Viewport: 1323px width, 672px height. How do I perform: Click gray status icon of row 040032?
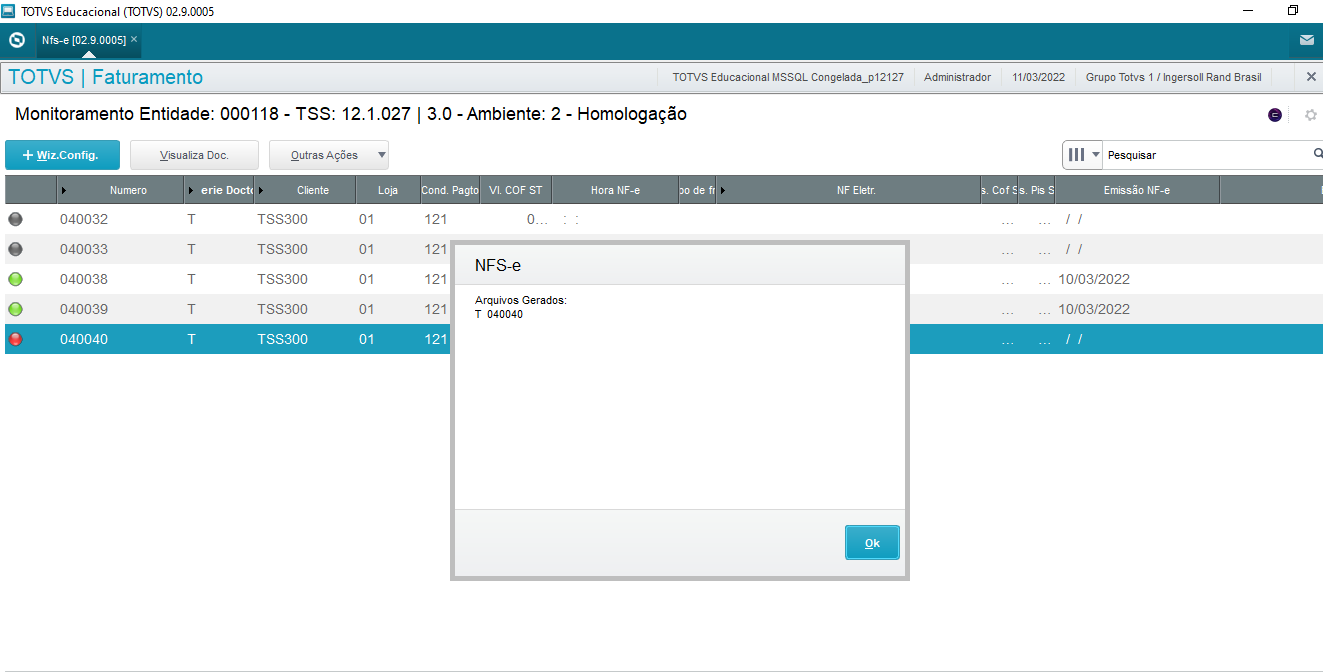click(x=15, y=219)
